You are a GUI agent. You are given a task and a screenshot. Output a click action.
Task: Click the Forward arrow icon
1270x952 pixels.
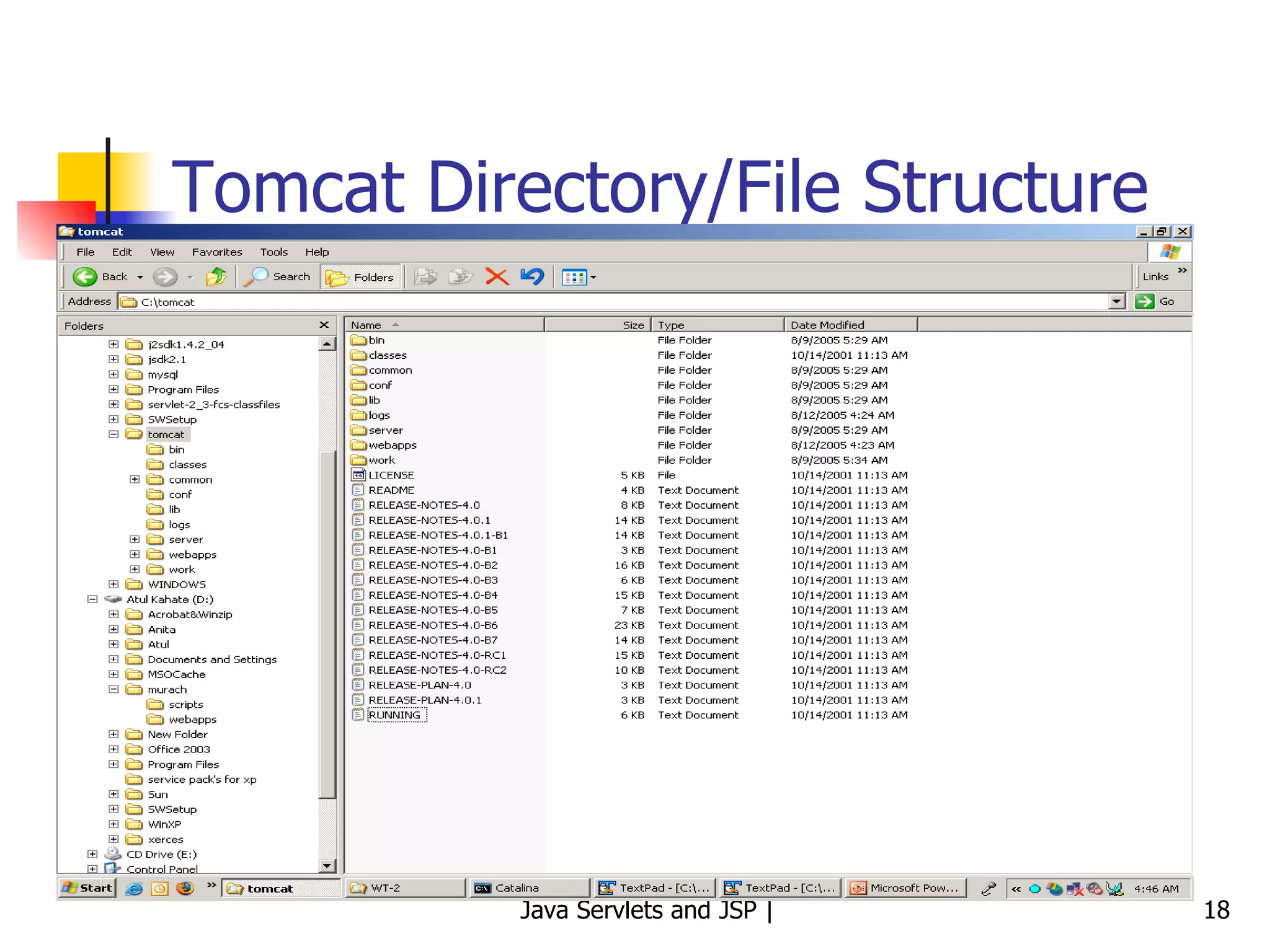point(165,276)
